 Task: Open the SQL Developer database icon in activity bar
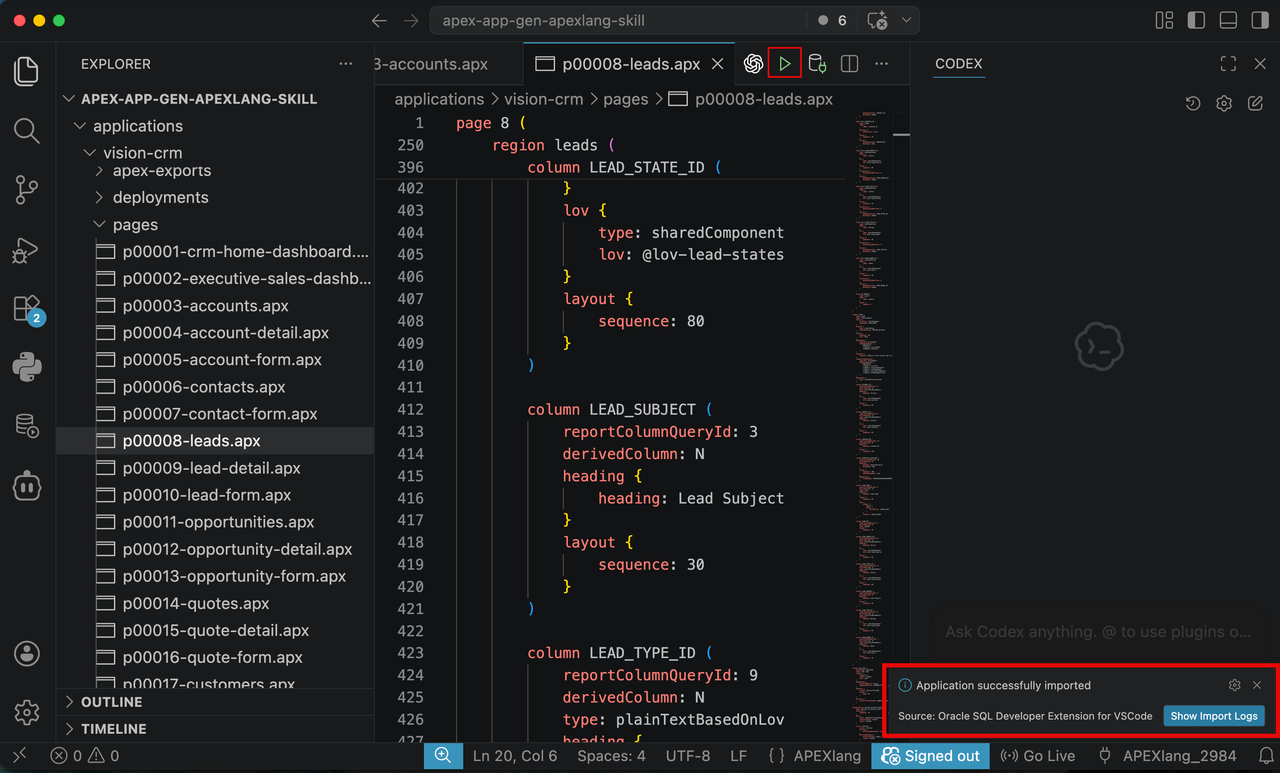click(27, 426)
